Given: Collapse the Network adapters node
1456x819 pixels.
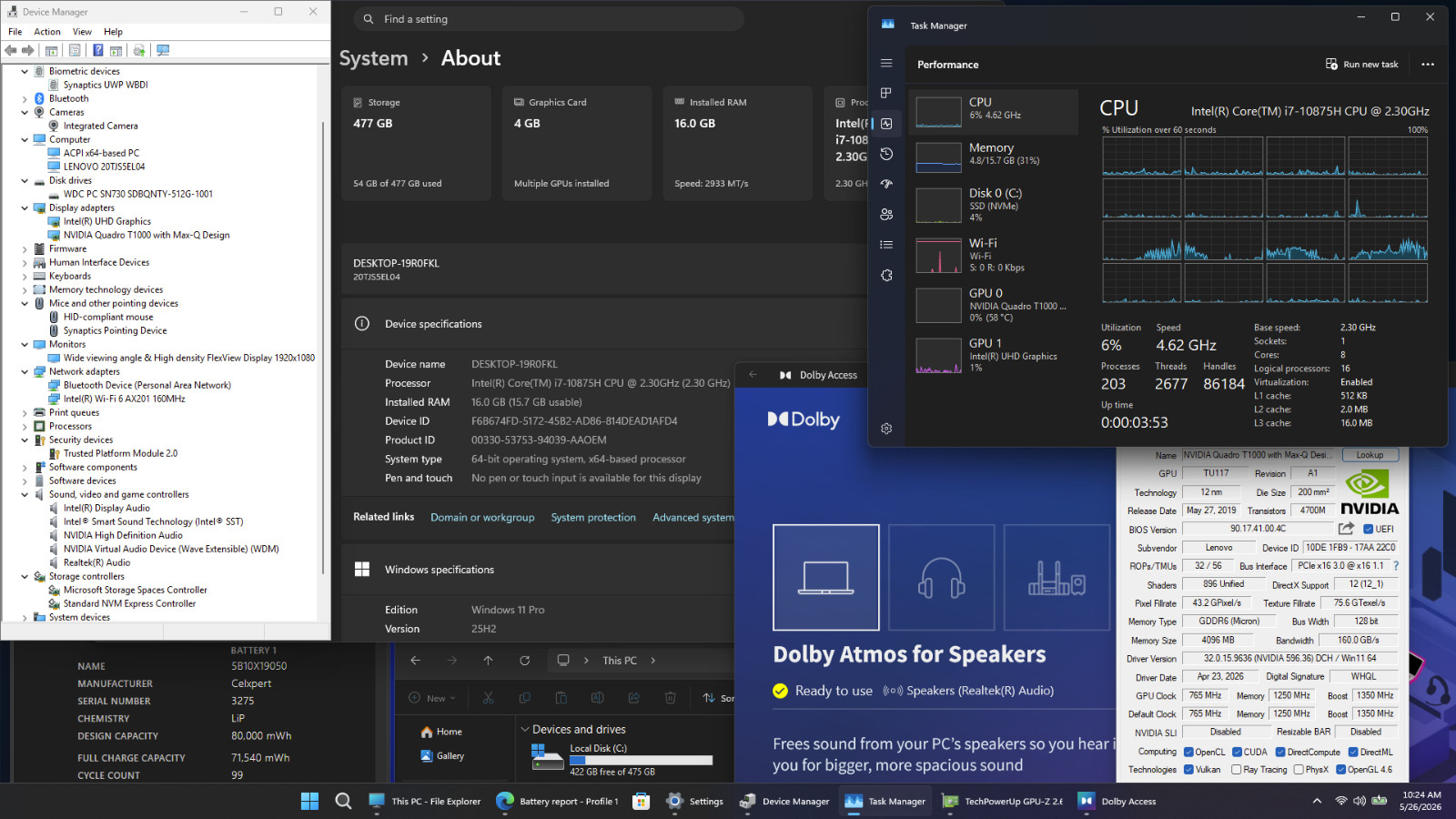Looking at the screenshot, I should [x=25, y=371].
